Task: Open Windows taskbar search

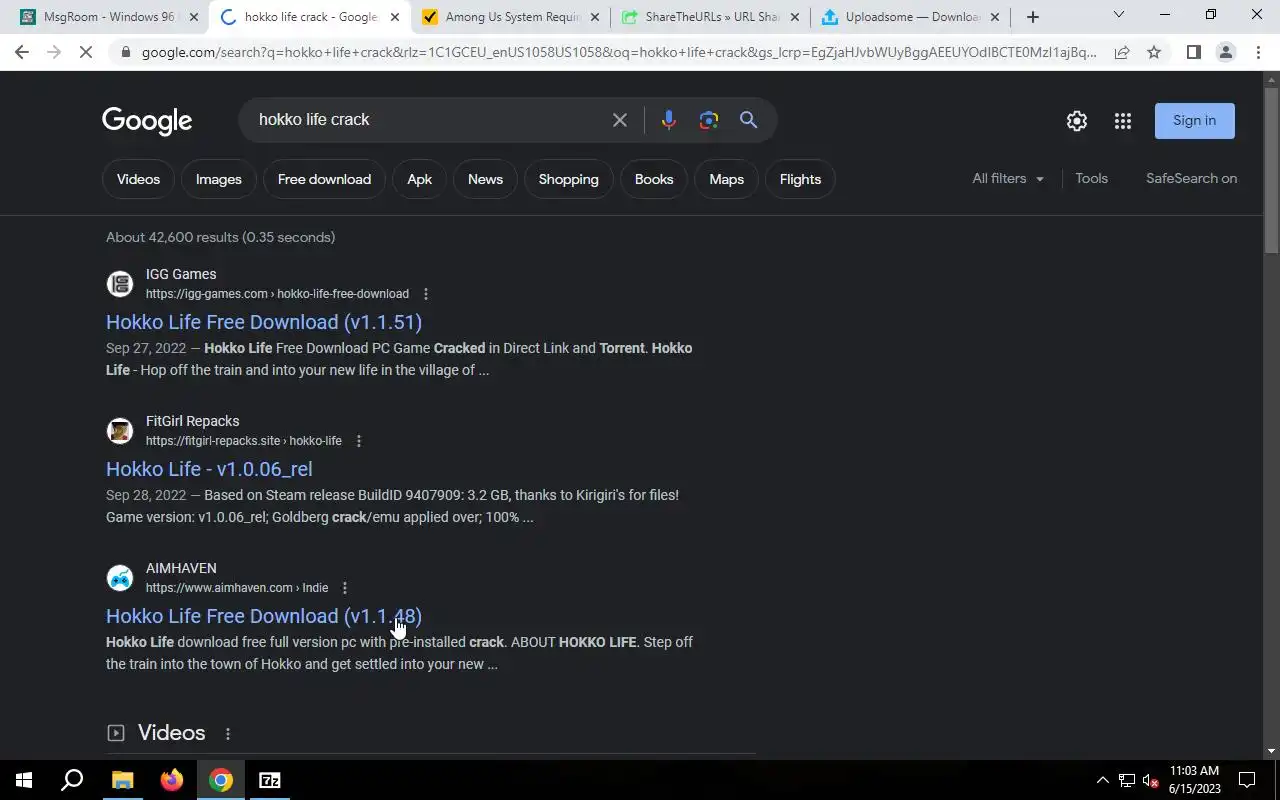Action: point(72,780)
